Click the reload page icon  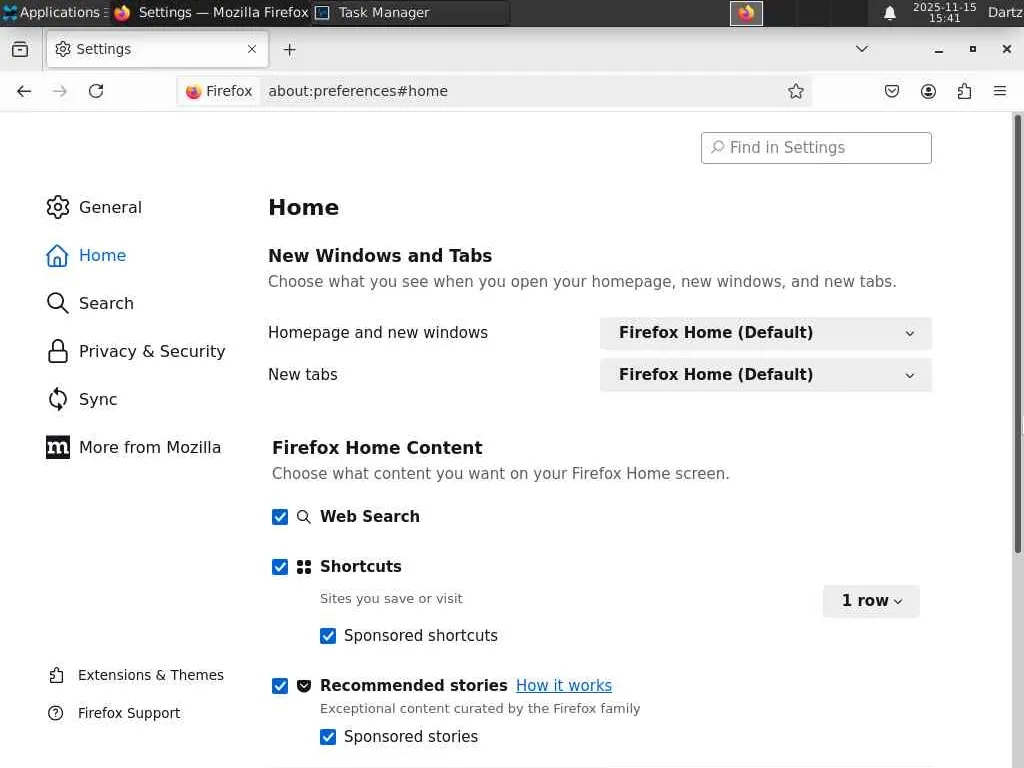tap(96, 91)
